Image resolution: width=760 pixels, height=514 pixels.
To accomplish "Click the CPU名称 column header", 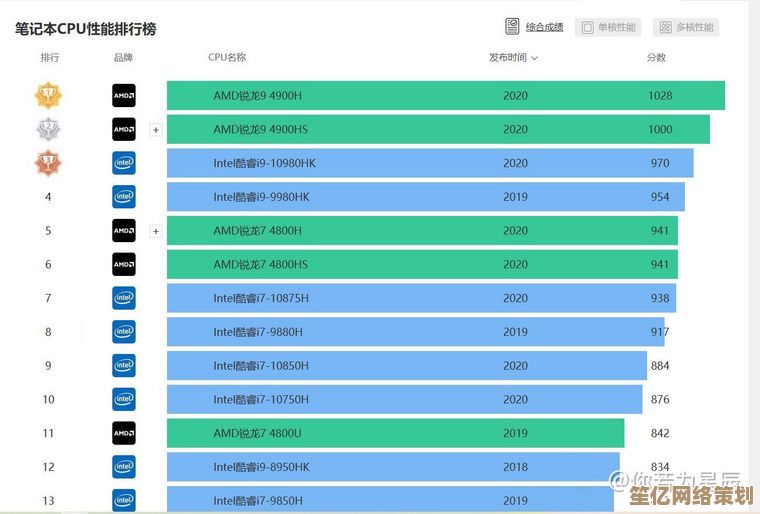I will [x=227, y=57].
